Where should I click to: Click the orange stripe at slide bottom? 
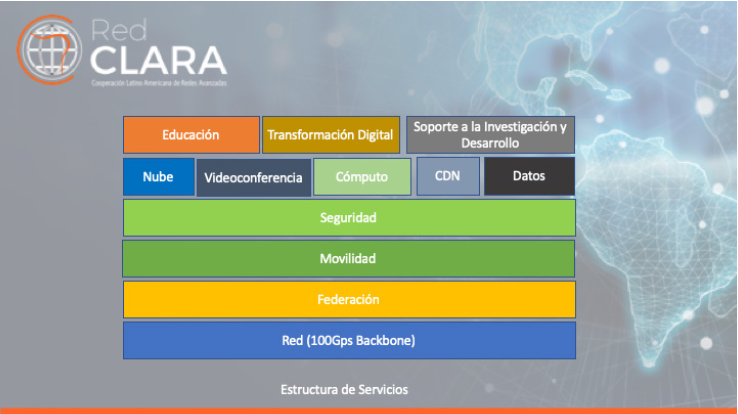[x=368, y=410]
